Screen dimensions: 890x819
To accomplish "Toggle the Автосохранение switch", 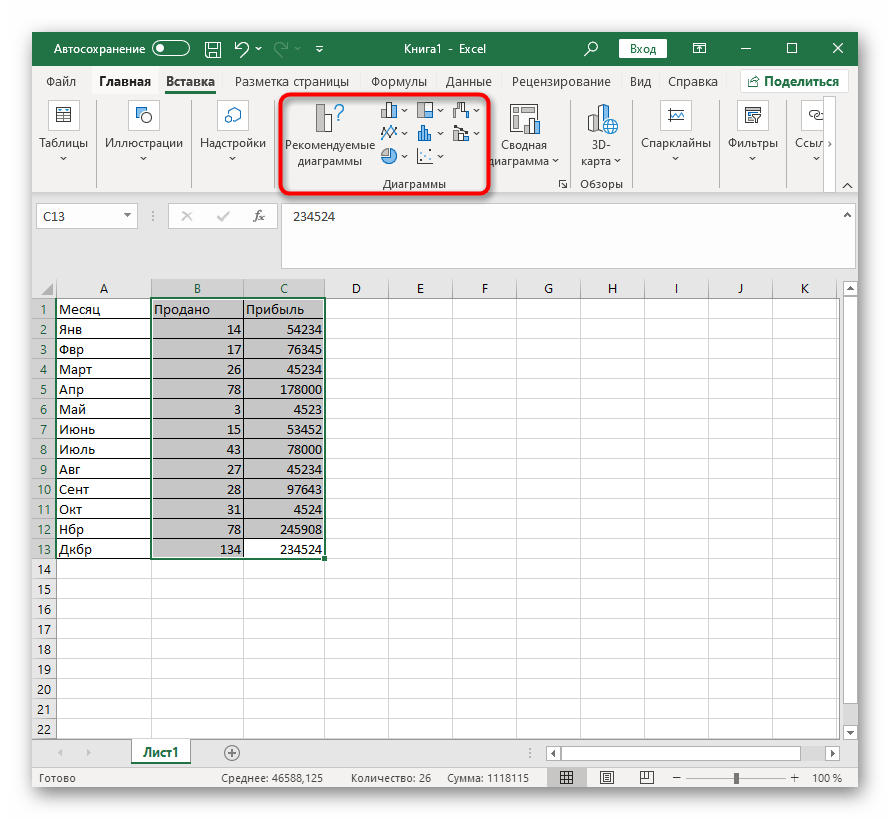I will point(171,48).
